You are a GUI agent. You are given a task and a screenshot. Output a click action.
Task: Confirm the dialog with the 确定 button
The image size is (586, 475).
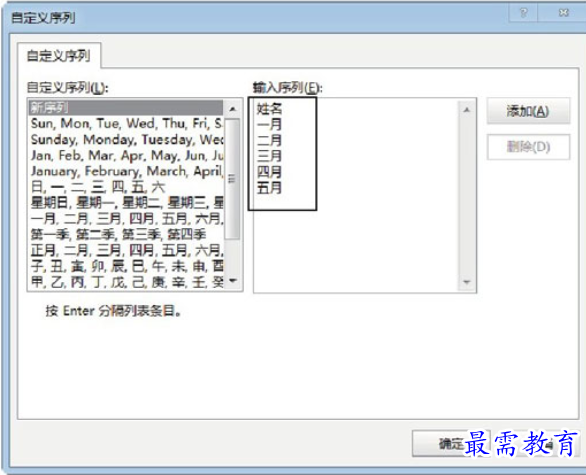[451, 444]
